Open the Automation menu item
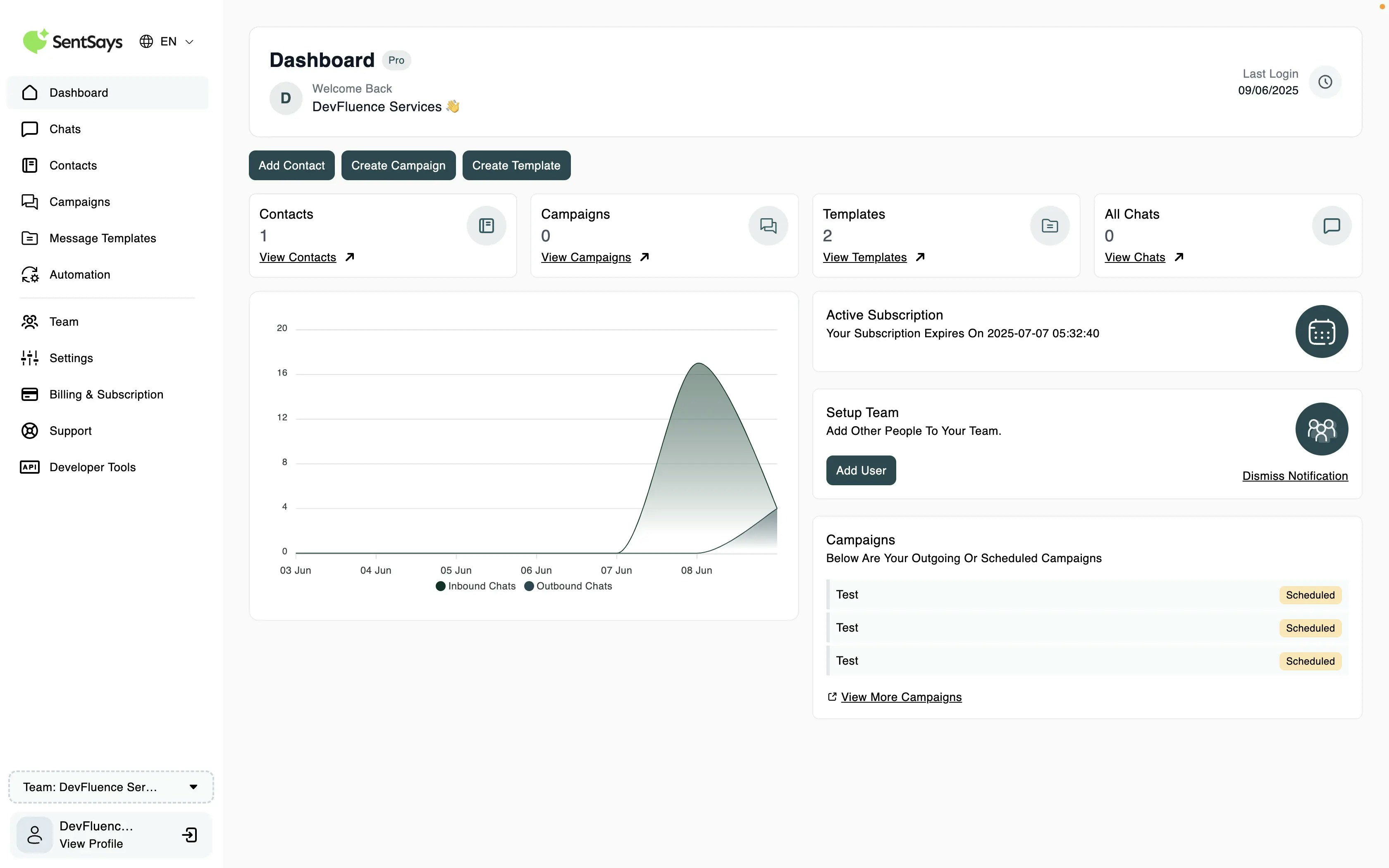Viewport: 1389px width, 868px height. click(x=80, y=274)
